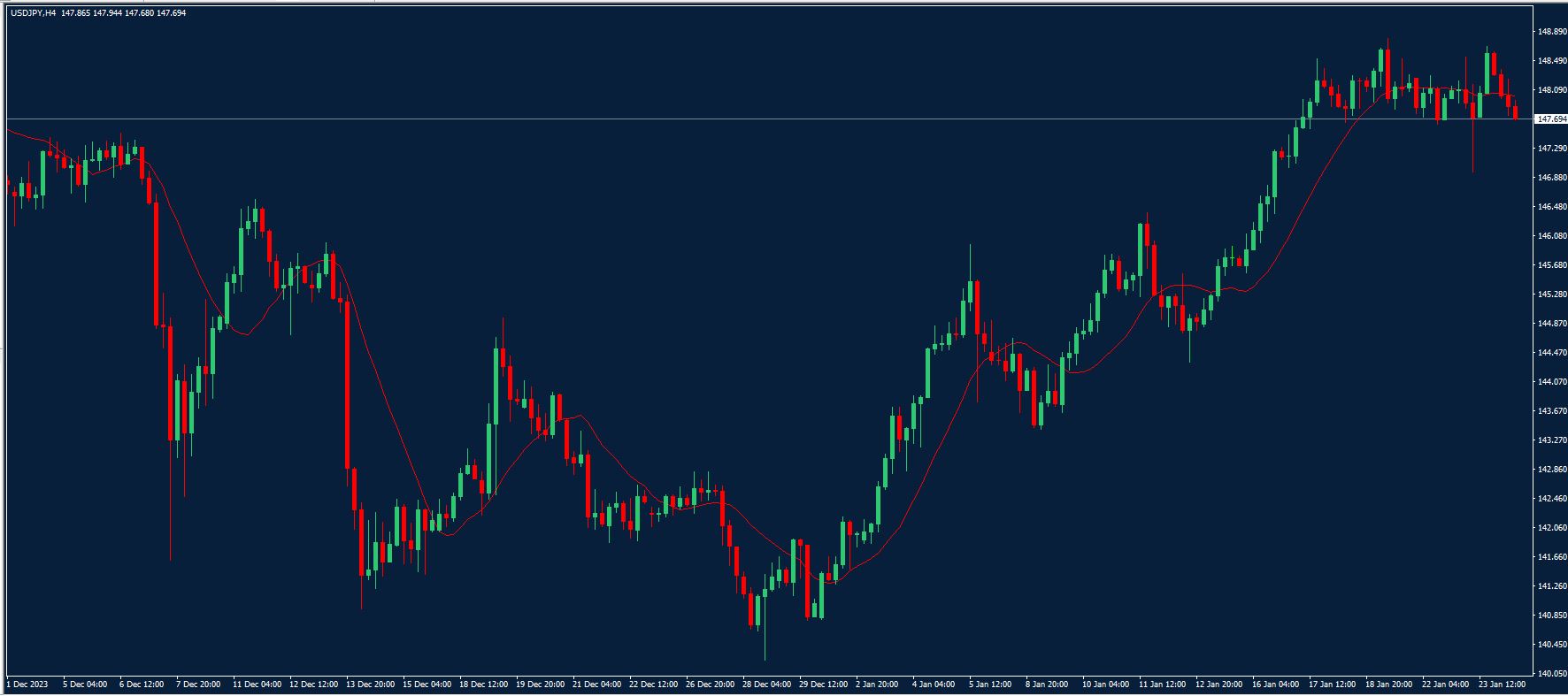Select the 12 Jan 20:00 time marker
Image resolution: width=1568 pixels, height=696 pixels.
tap(1218, 684)
